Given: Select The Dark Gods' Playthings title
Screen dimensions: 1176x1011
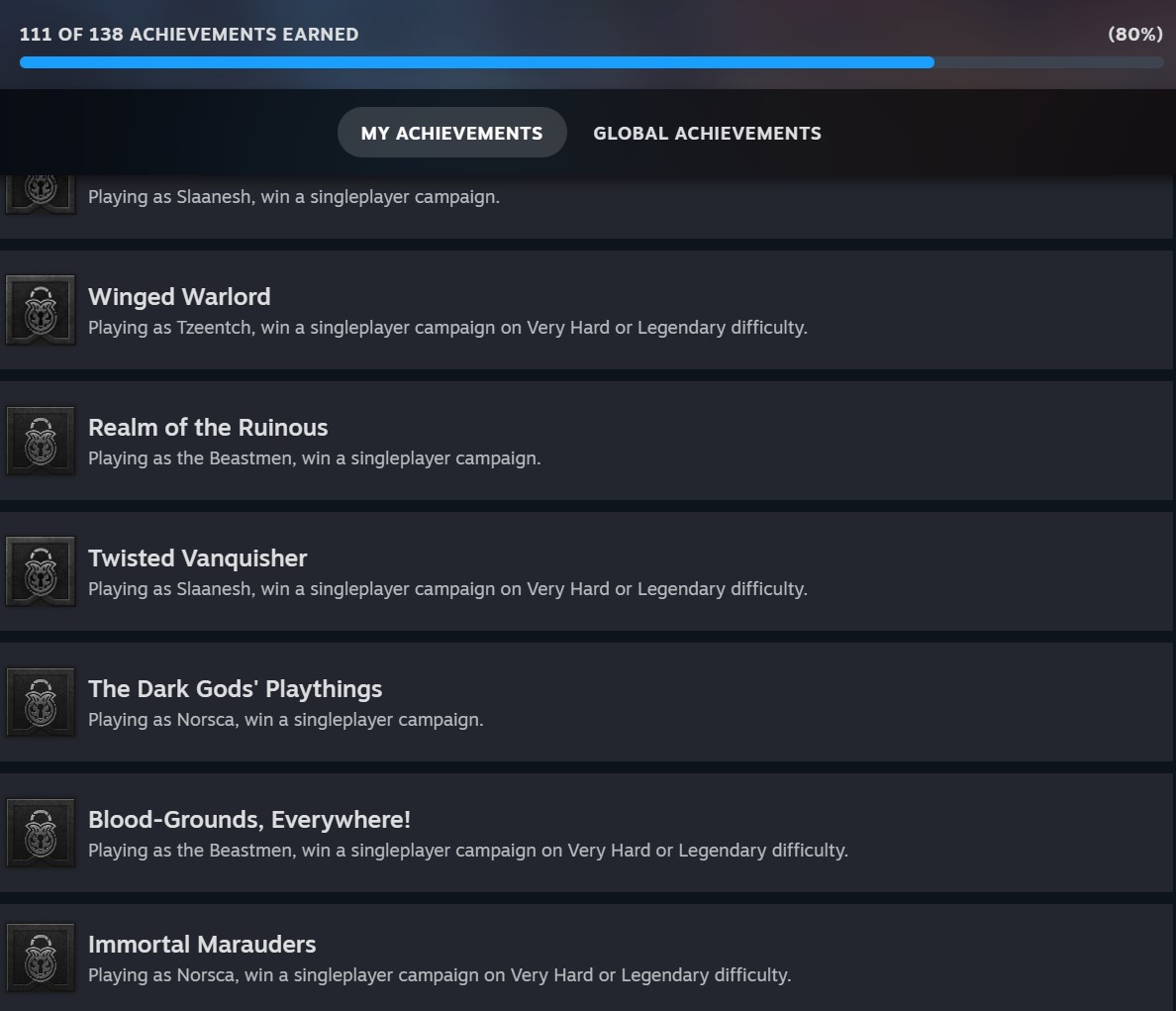Looking at the screenshot, I should (235, 688).
